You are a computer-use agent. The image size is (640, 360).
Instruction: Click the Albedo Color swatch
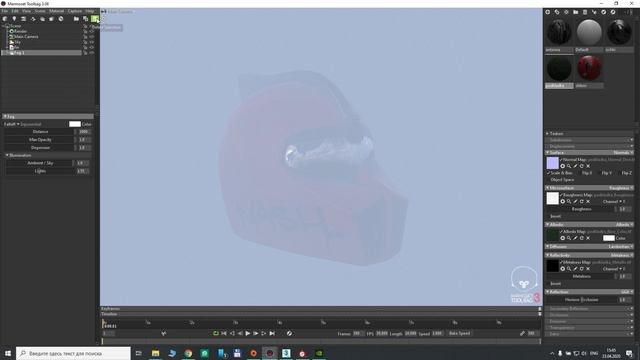(x=609, y=238)
